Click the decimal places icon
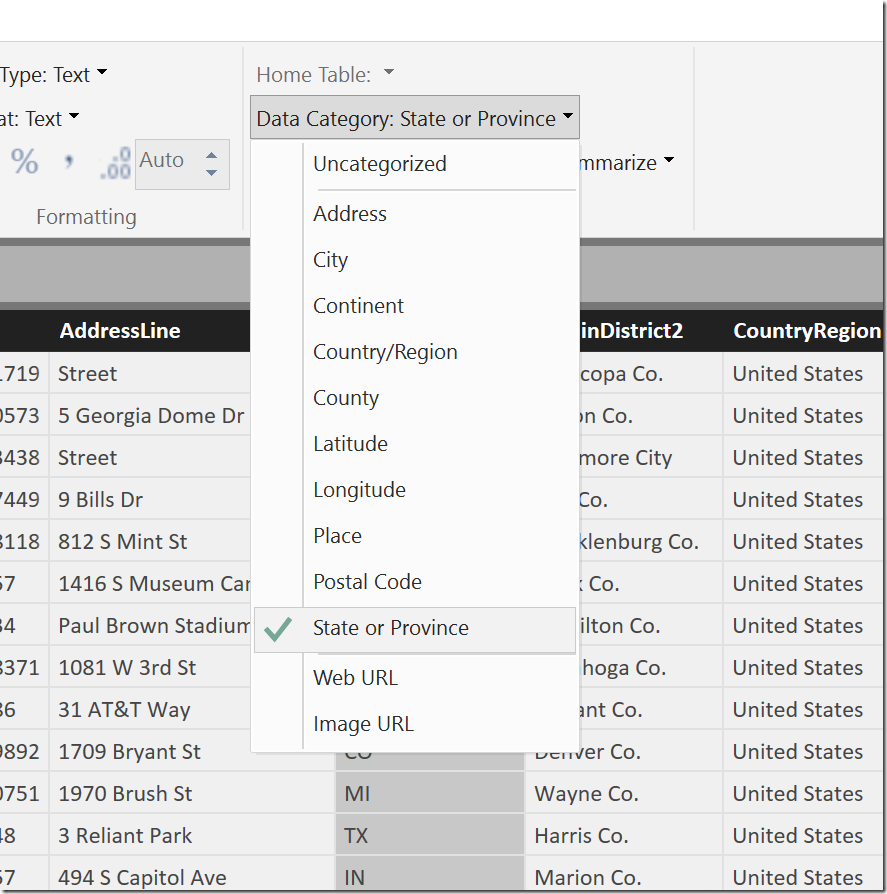Viewport: 887px width, 894px height. (116, 163)
